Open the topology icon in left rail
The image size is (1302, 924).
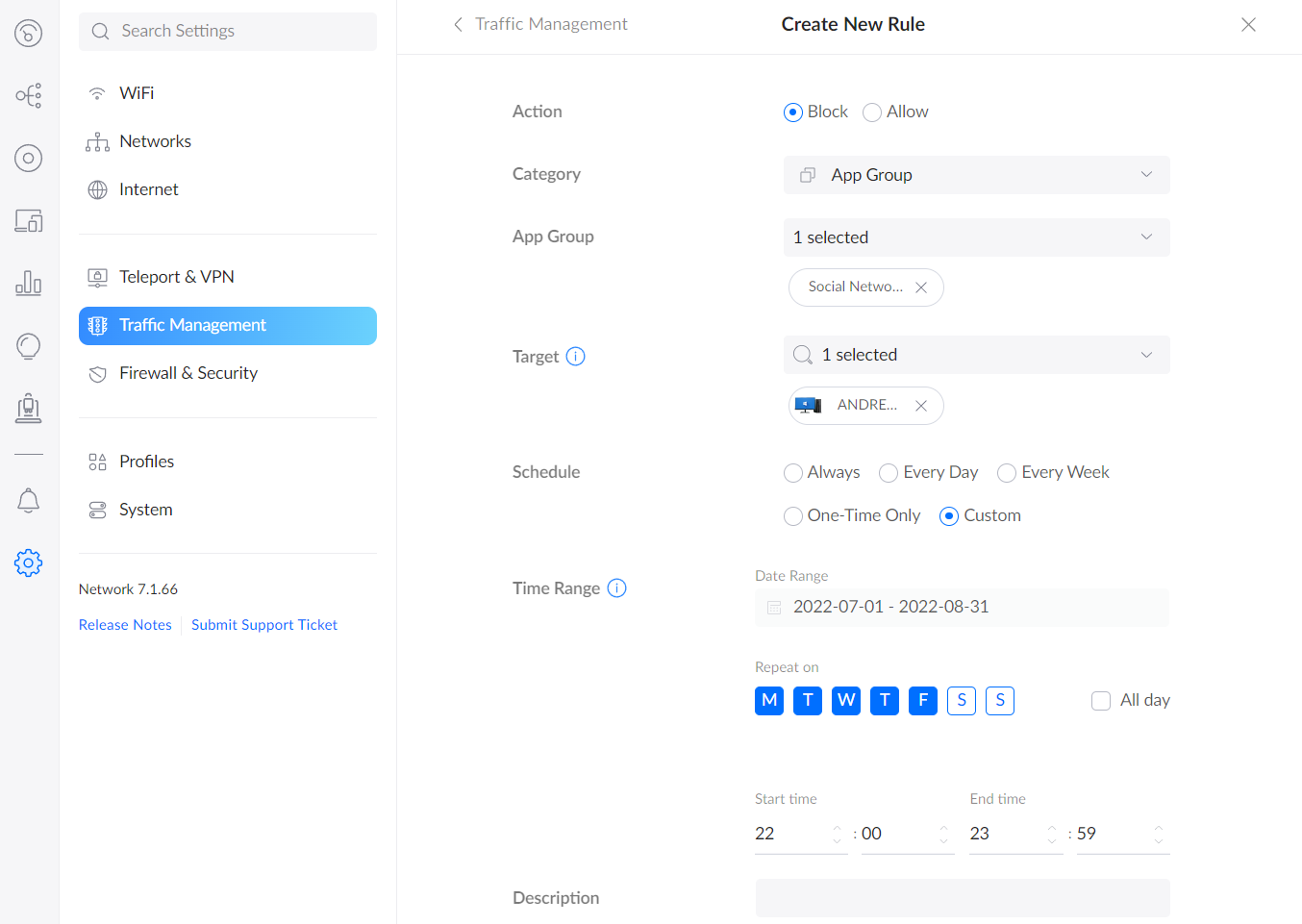pyautogui.click(x=29, y=95)
